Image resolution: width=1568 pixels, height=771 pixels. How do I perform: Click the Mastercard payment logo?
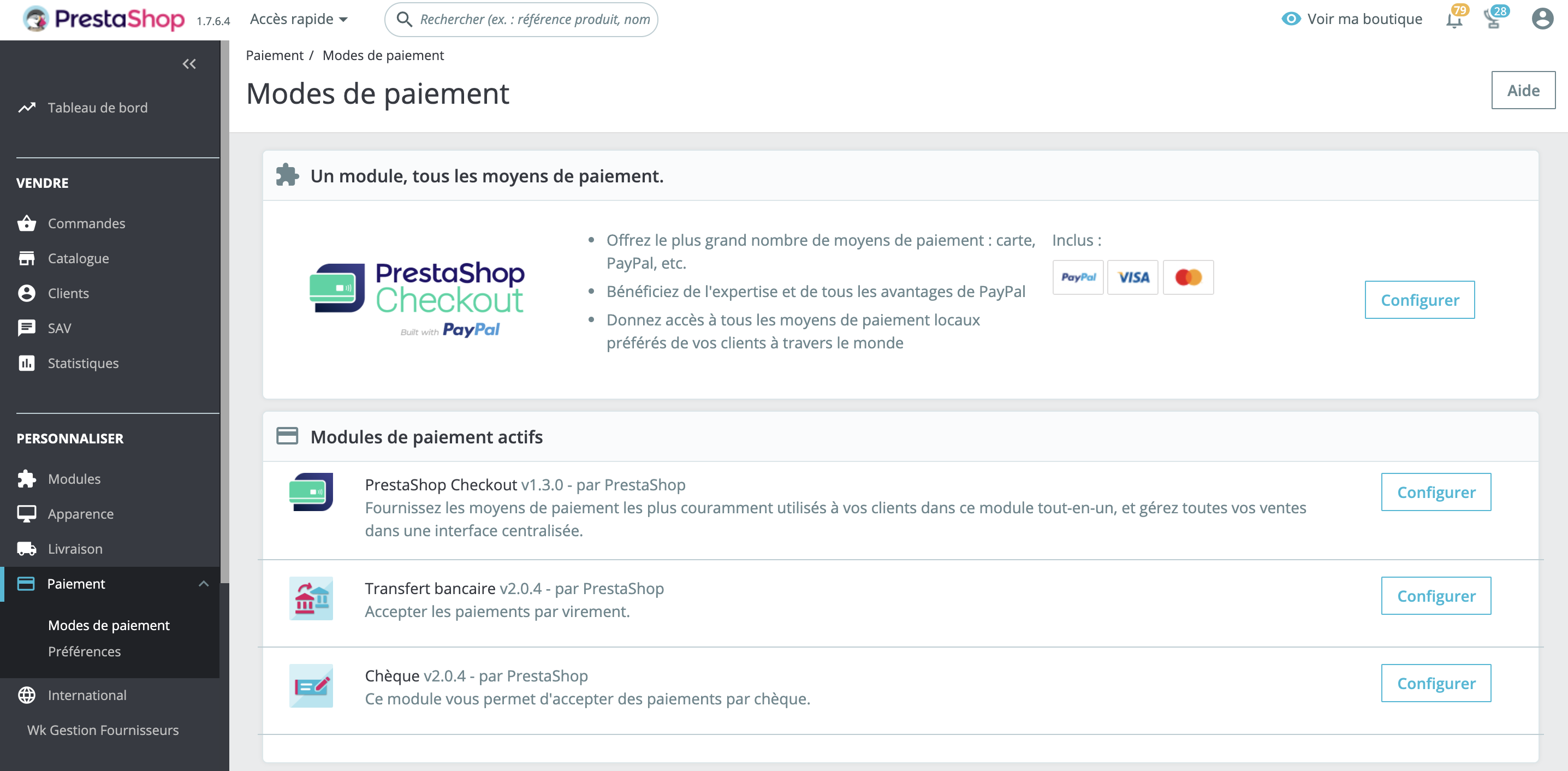pyautogui.click(x=1188, y=277)
